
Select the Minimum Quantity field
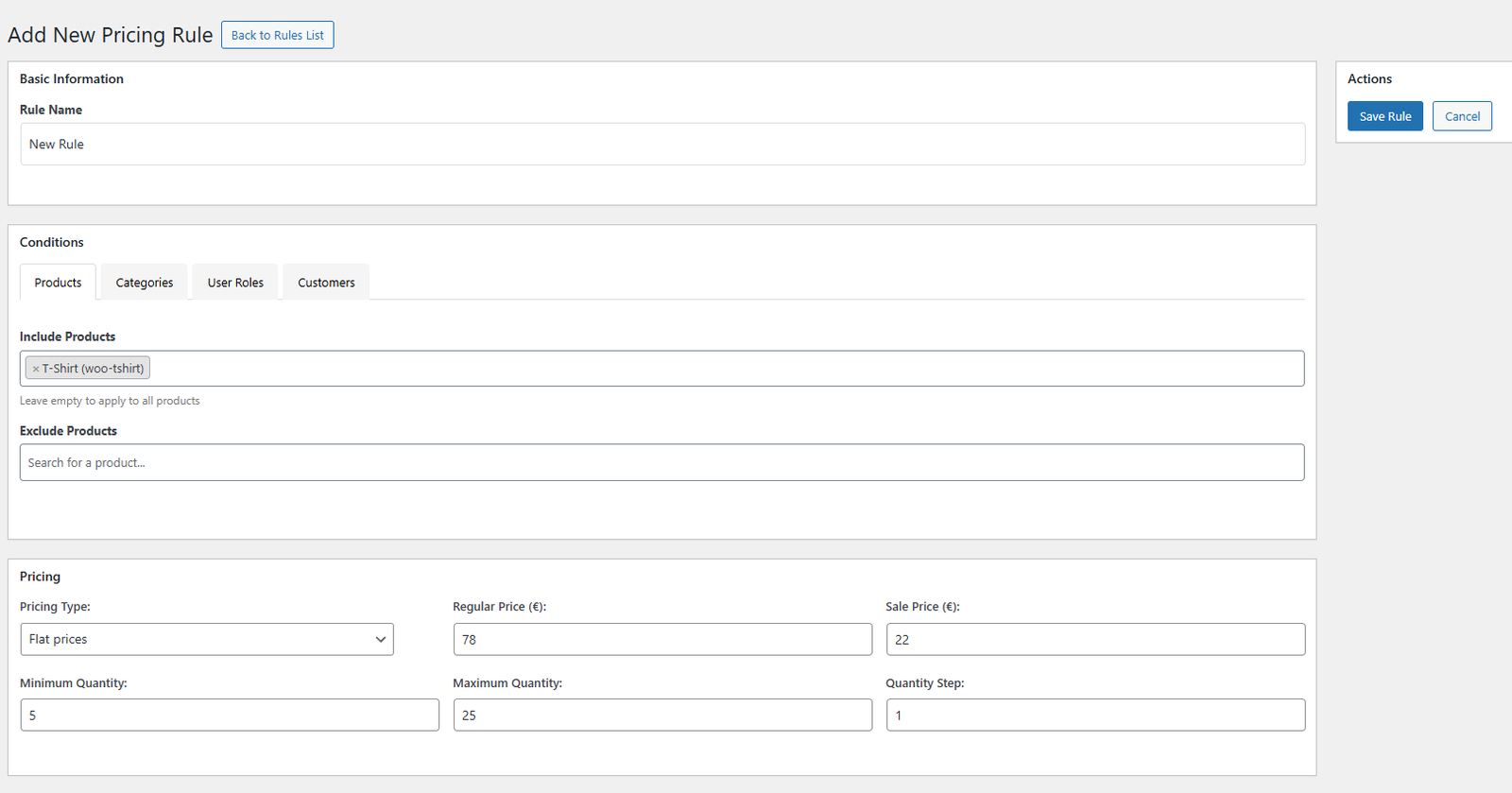click(x=230, y=715)
